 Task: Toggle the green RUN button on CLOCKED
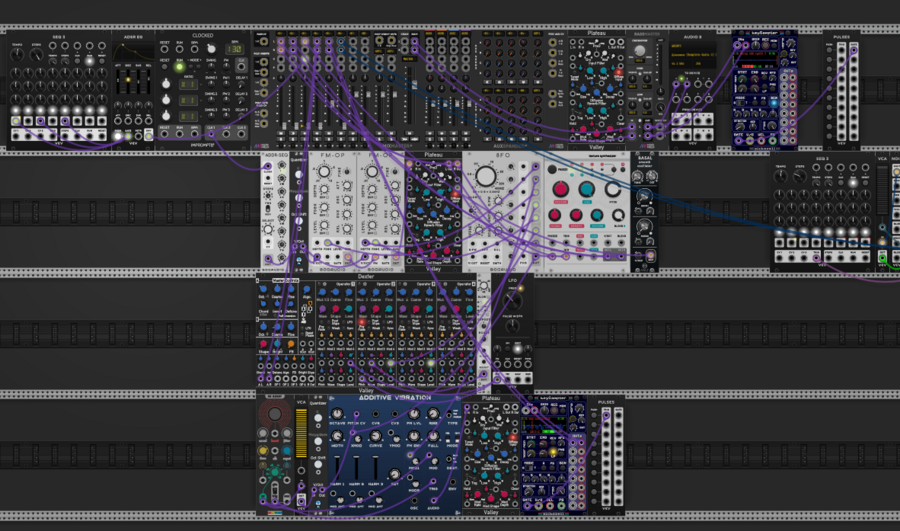179,67
